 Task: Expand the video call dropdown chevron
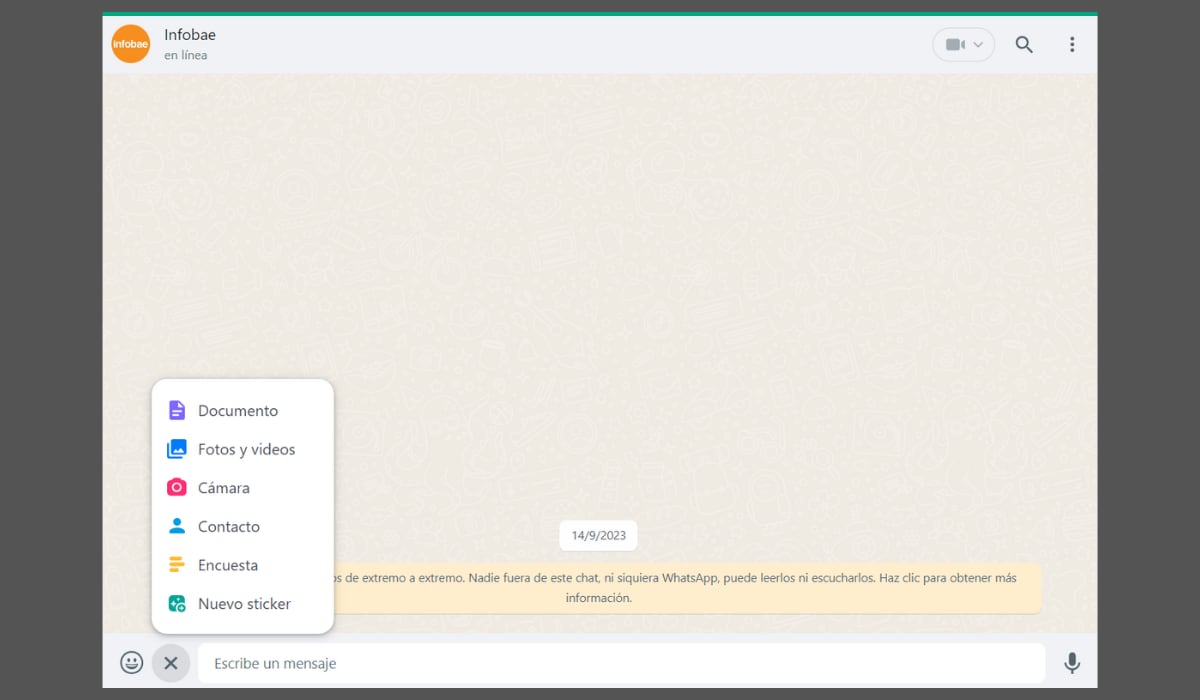pyautogui.click(x=978, y=45)
